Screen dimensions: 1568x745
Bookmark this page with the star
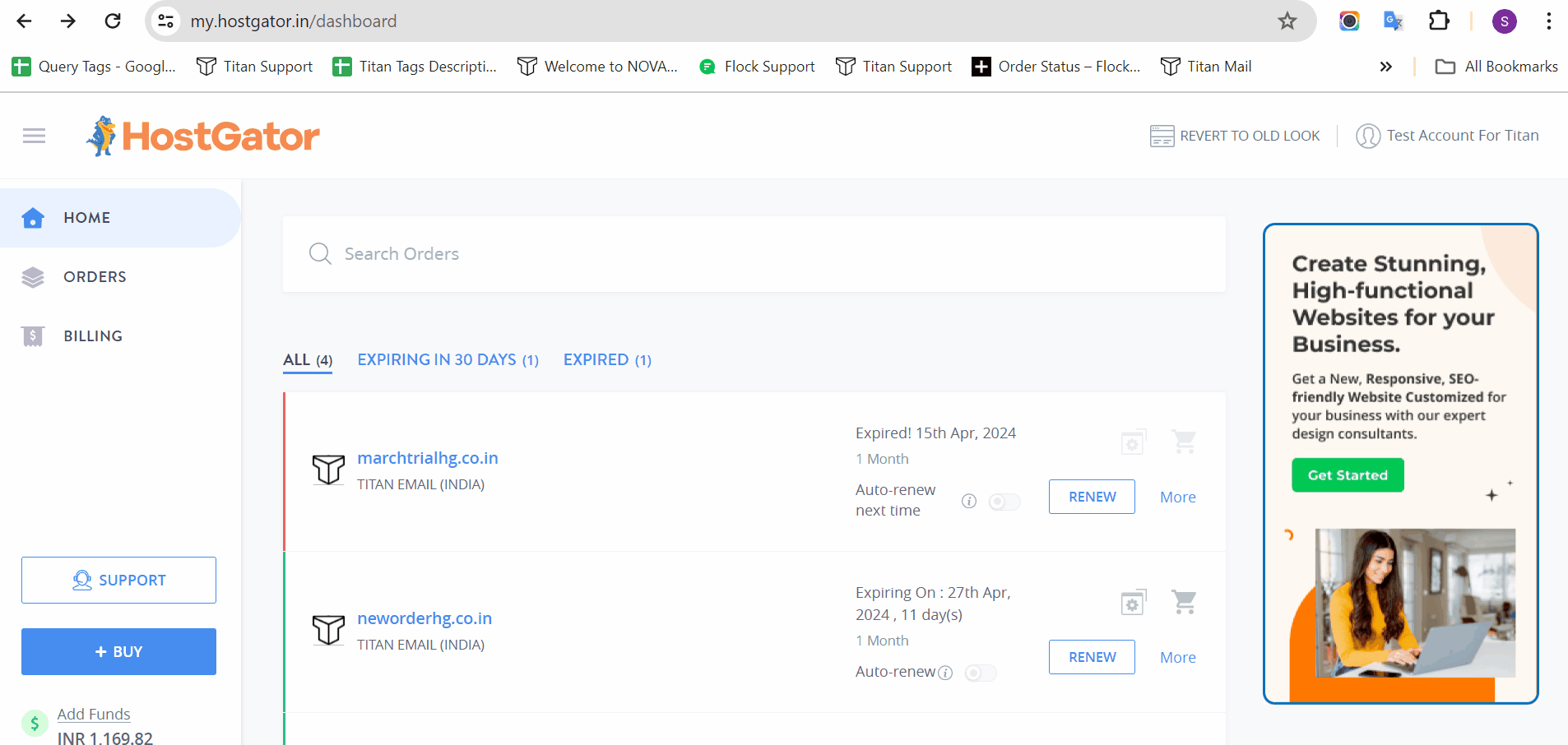[x=1287, y=21]
